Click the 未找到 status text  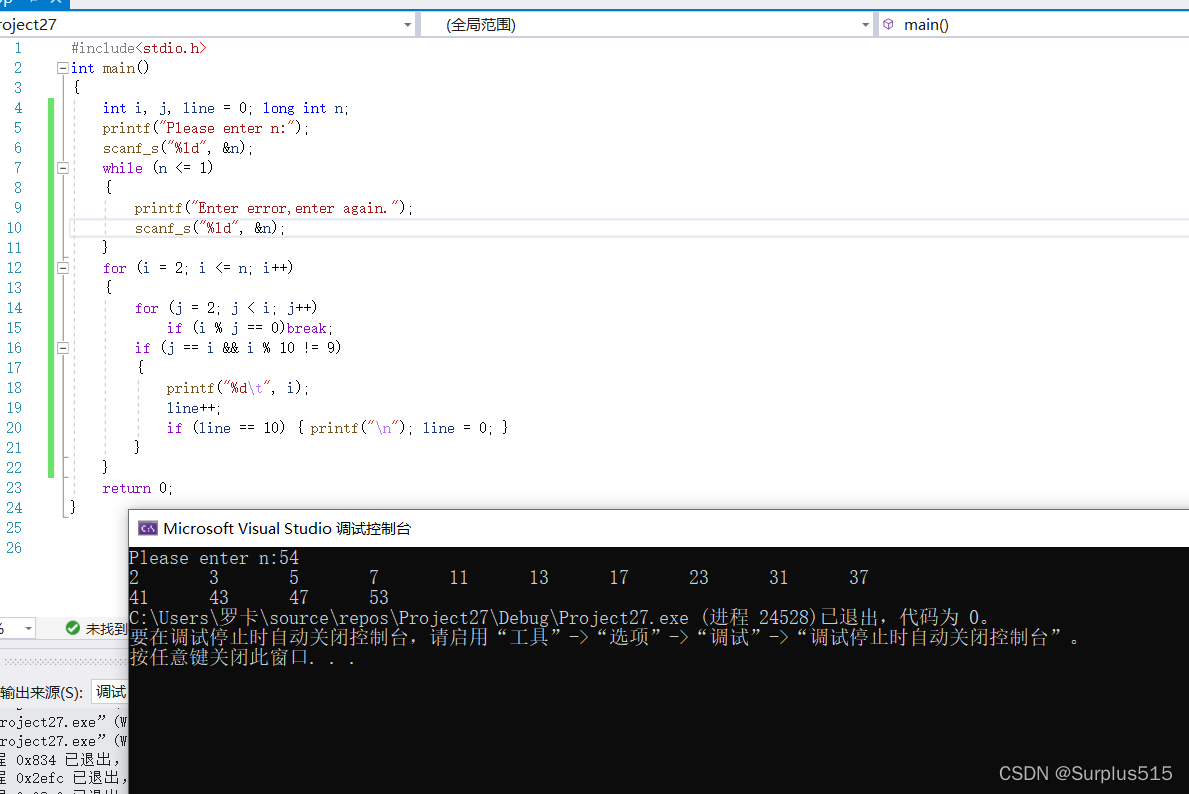(106, 629)
